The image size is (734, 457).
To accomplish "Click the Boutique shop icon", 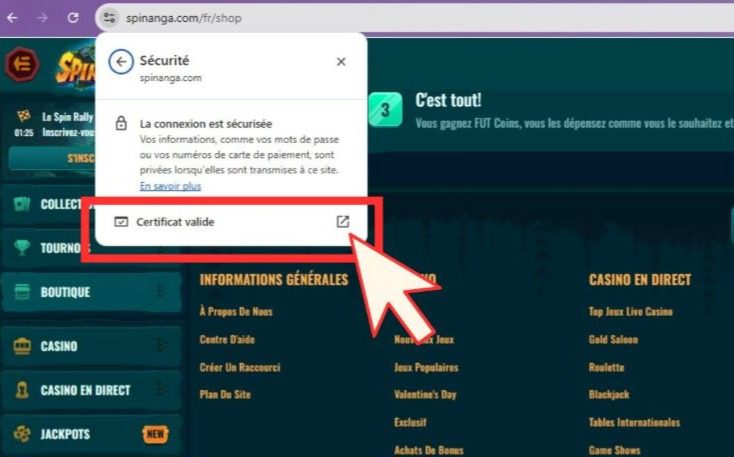I will point(22,292).
